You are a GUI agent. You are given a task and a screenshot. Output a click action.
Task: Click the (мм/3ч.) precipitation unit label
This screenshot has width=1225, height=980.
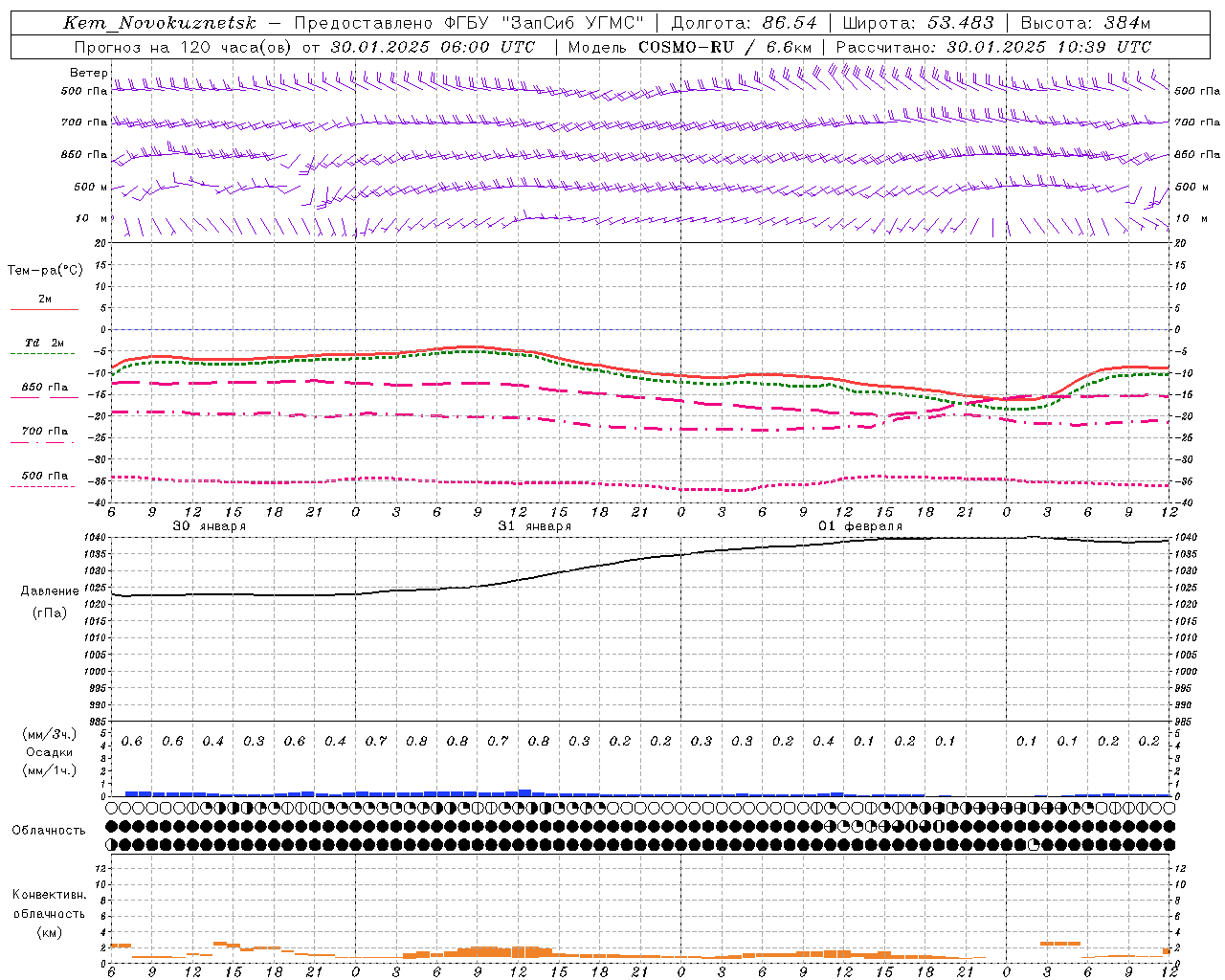point(50,734)
